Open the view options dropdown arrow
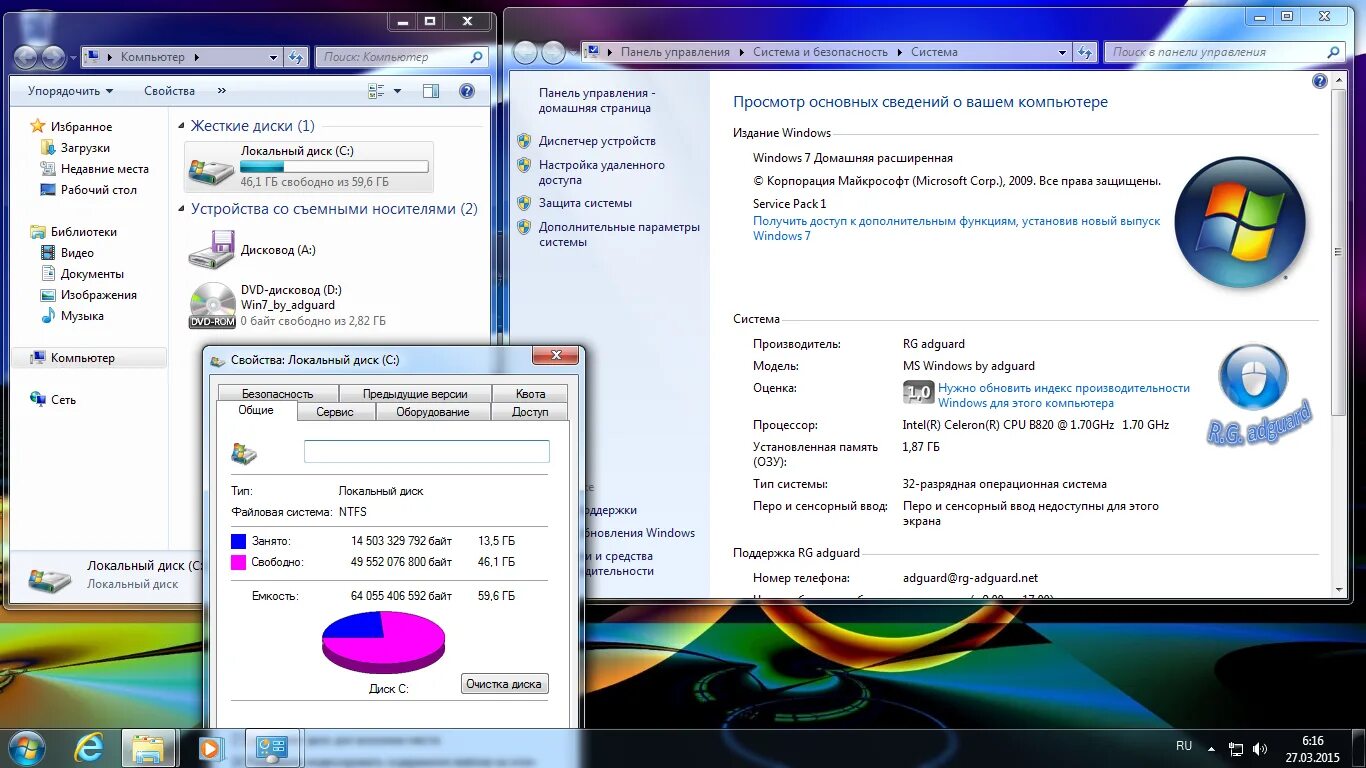 tap(398, 91)
